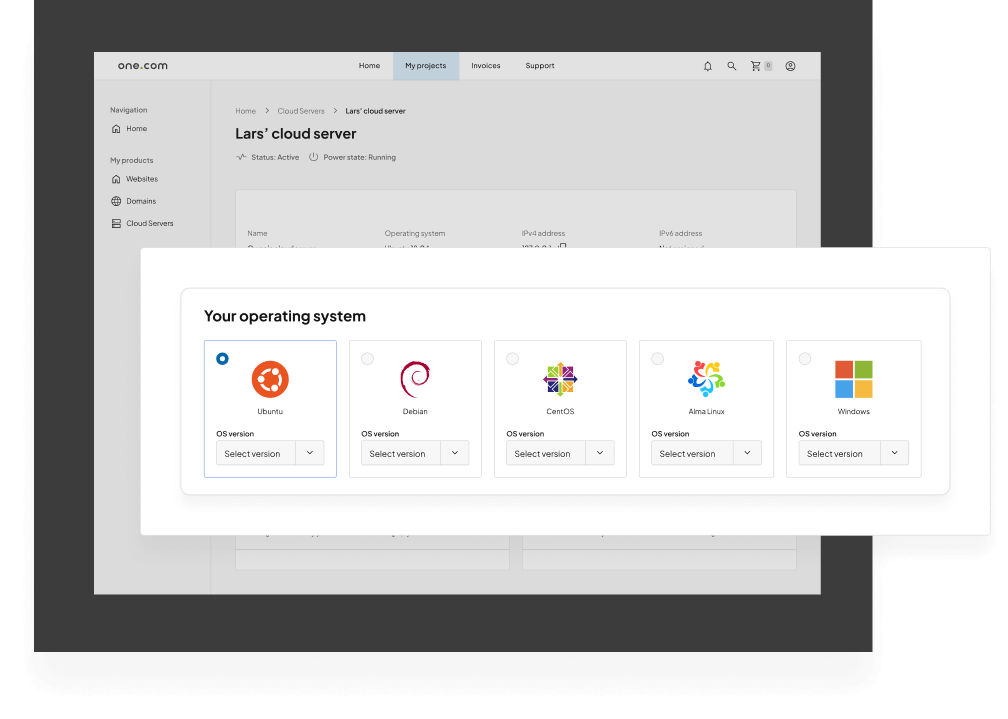Open the shopping cart icon
Screen dimensions: 1008x719
click(x=755, y=66)
